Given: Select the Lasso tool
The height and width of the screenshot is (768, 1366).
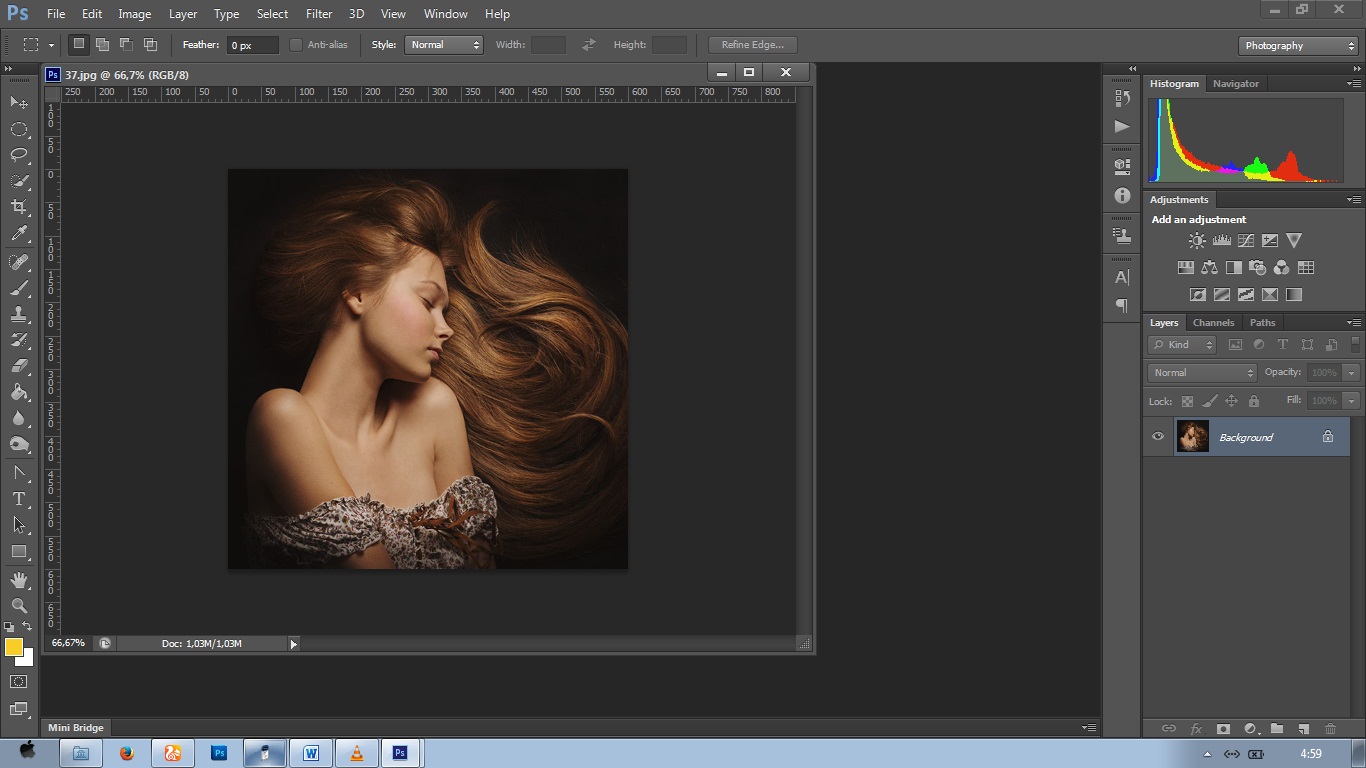Looking at the screenshot, I should point(19,155).
